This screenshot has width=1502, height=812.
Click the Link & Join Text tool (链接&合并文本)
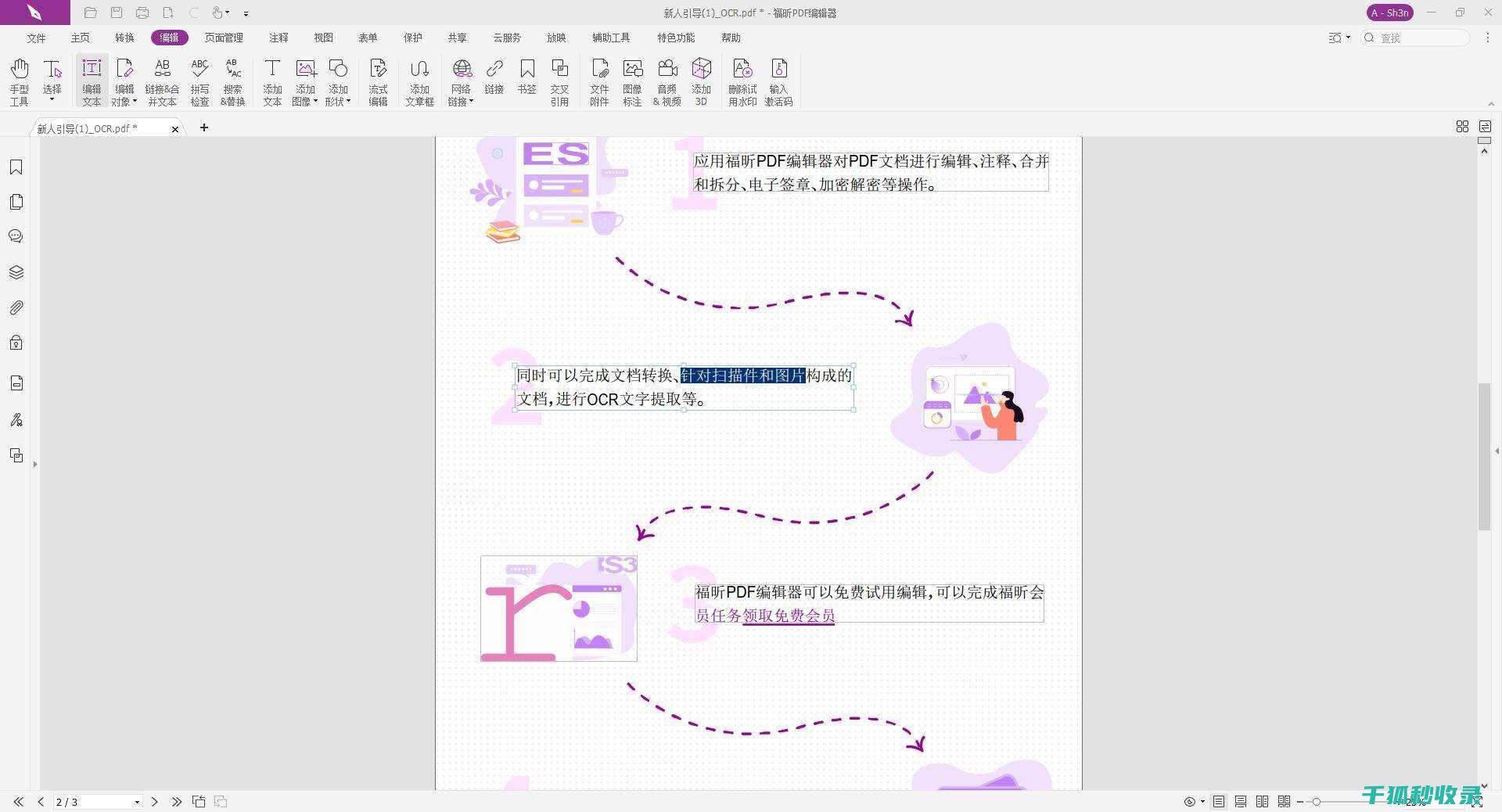pos(162,81)
